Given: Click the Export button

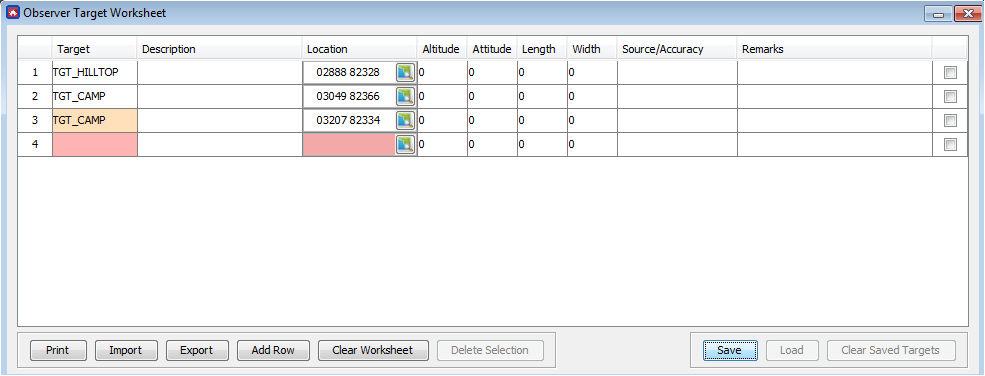Looking at the screenshot, I should pos(197,350).
